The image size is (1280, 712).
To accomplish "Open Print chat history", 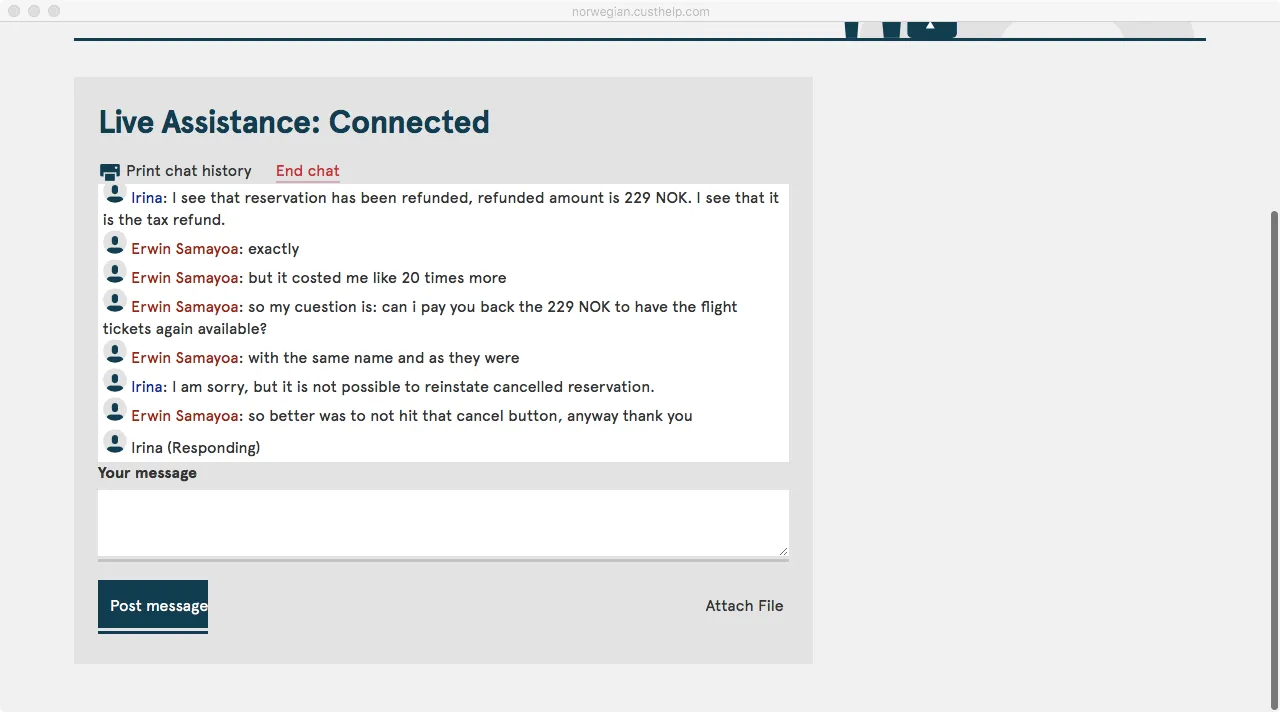I will click(x=189, y=171).
